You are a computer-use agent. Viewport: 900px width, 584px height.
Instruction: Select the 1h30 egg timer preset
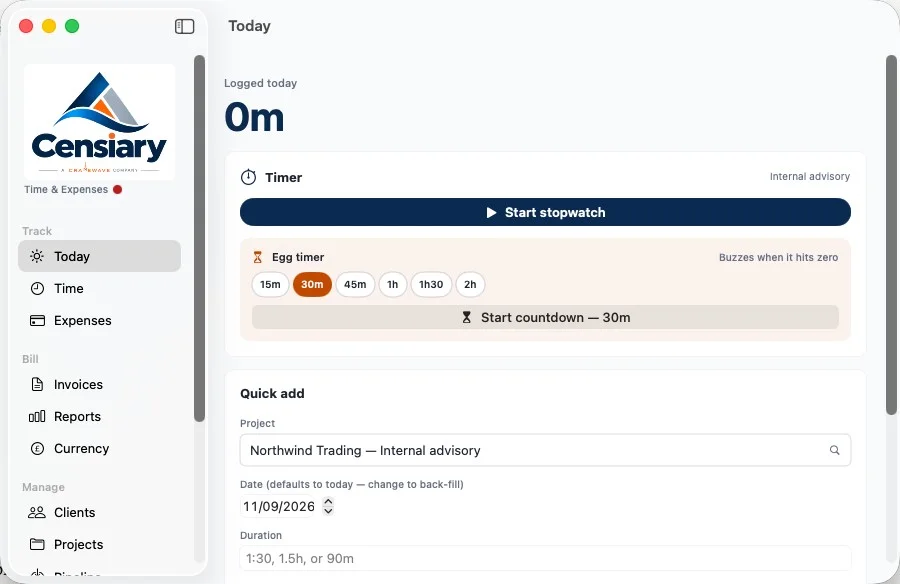431,285
